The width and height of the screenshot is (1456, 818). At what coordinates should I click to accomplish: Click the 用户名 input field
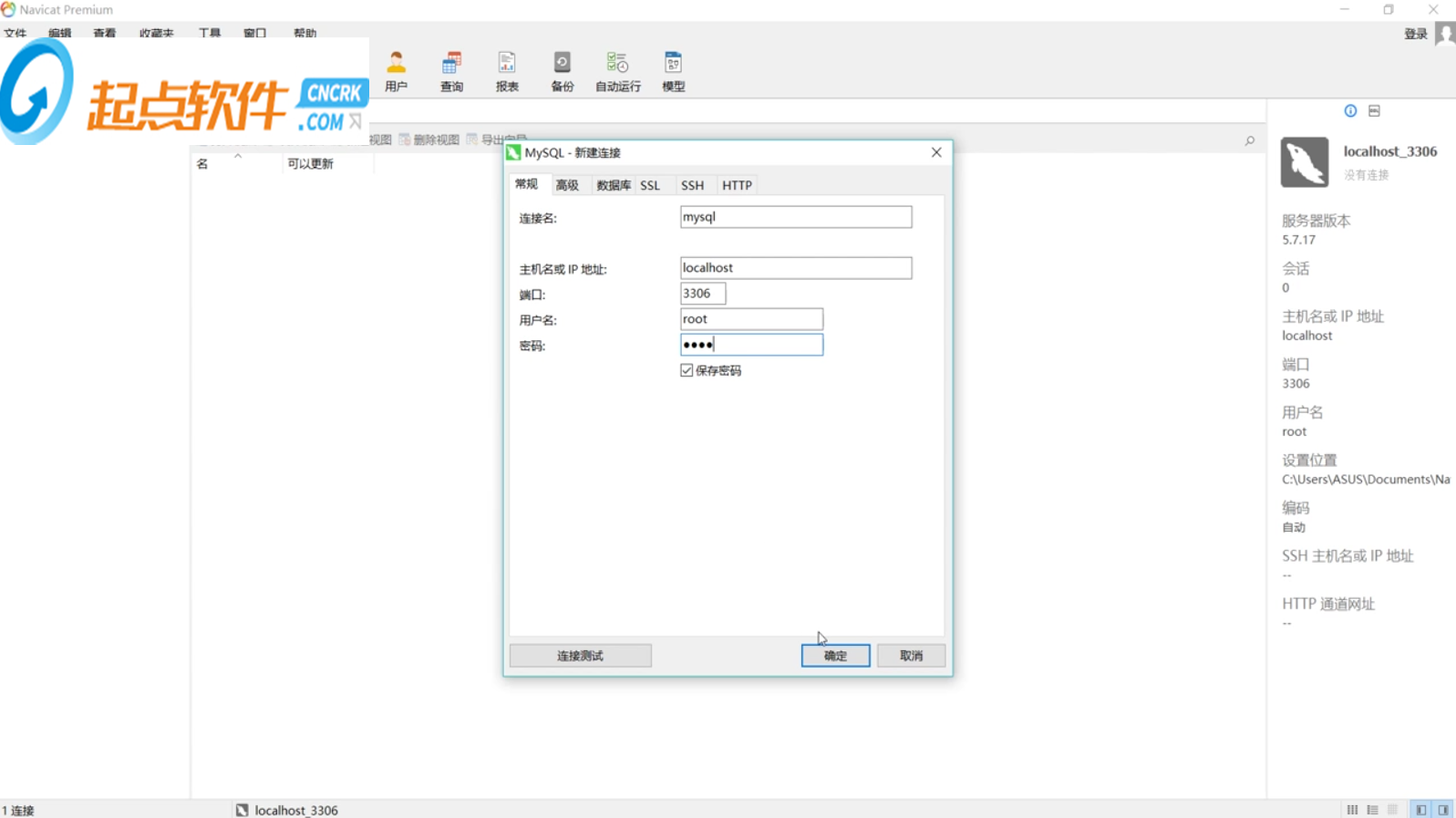pyautogui.click(x=751, y=319)
